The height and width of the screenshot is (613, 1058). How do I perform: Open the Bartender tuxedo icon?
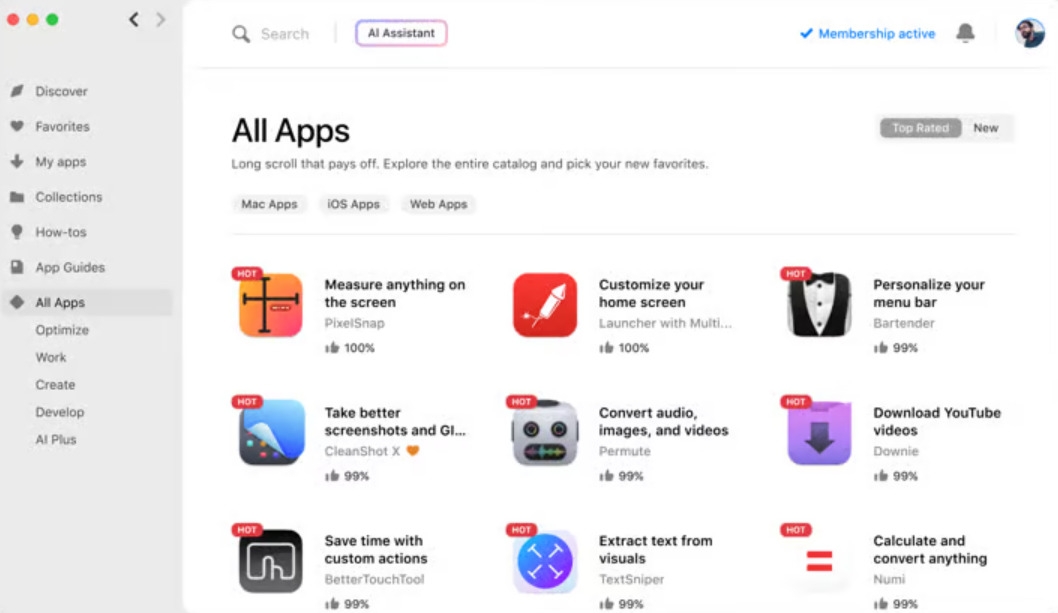tap(819, 305)
